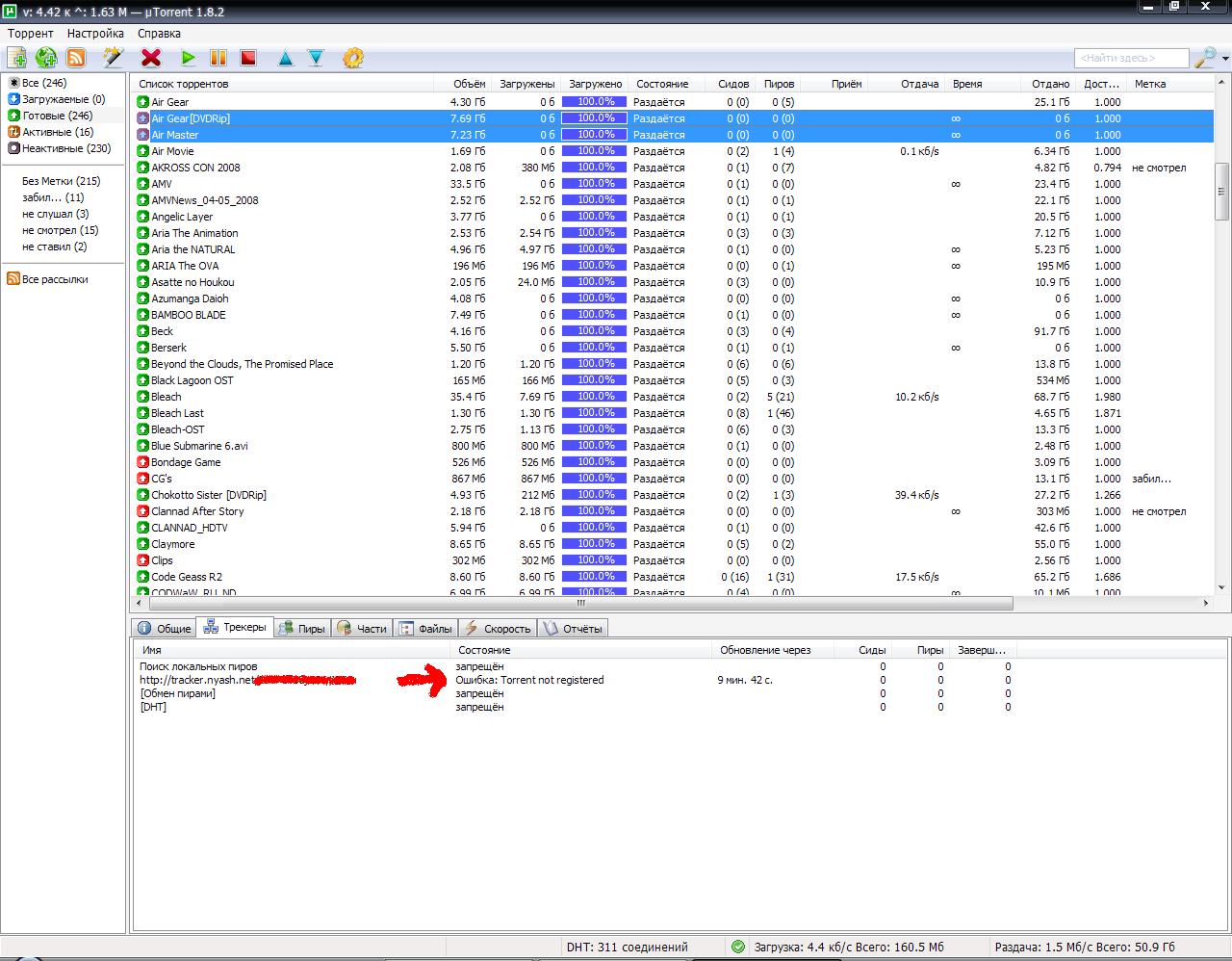Image resolution: width=1232 pixels, height=961 pixels.
Task: Click the red Stop torrent icon
Action: click(x=248, y=58)
